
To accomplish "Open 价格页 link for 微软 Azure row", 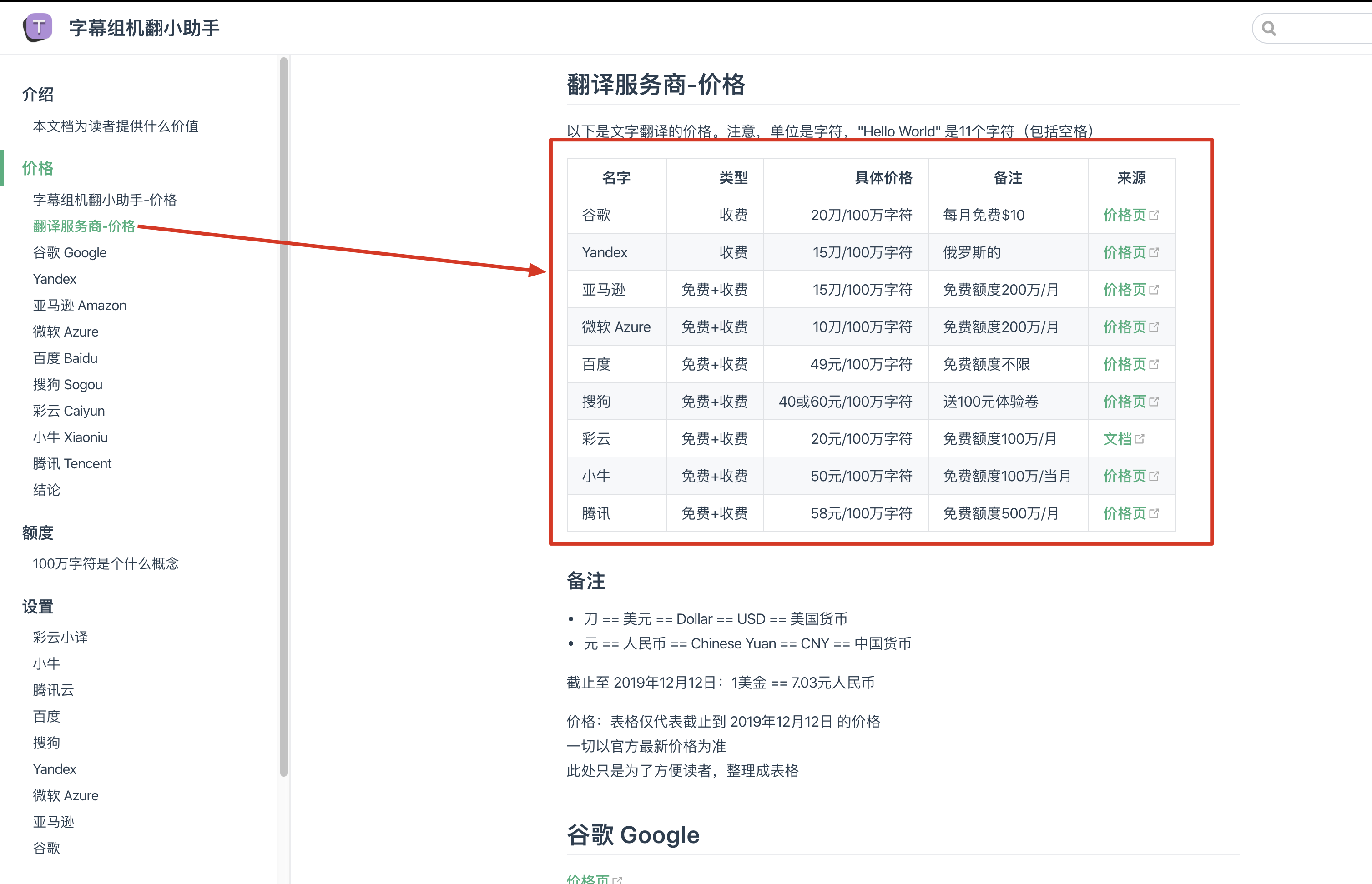I will (1124, 327).
